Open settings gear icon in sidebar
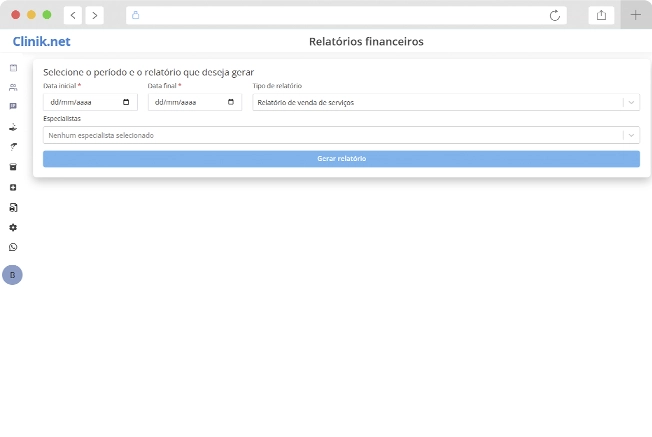Screen dimensions: 652x437 pyautogui.click(x=13, y=227)
